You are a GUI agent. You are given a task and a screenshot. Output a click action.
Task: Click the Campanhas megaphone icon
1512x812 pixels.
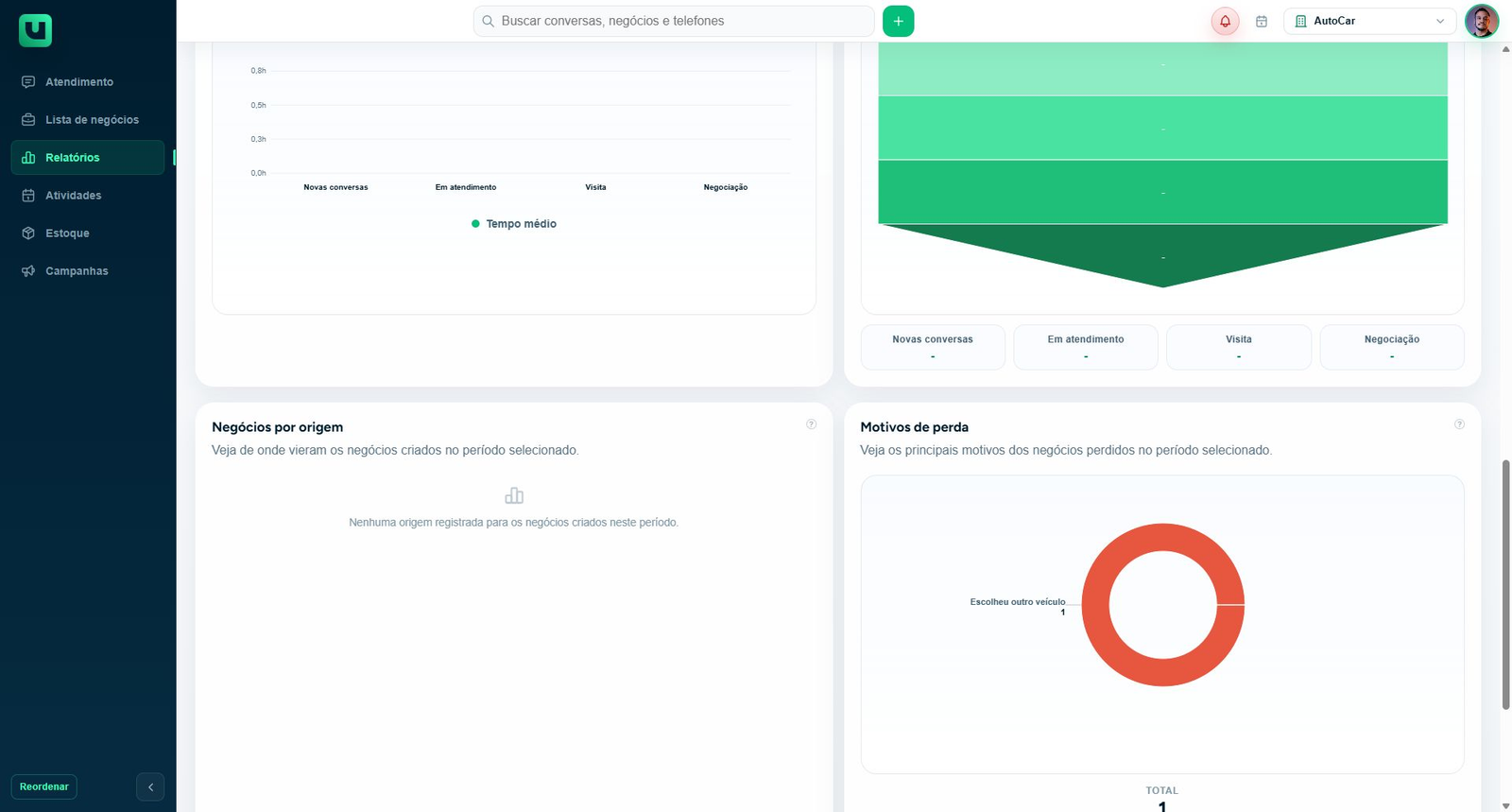[28, 271]
